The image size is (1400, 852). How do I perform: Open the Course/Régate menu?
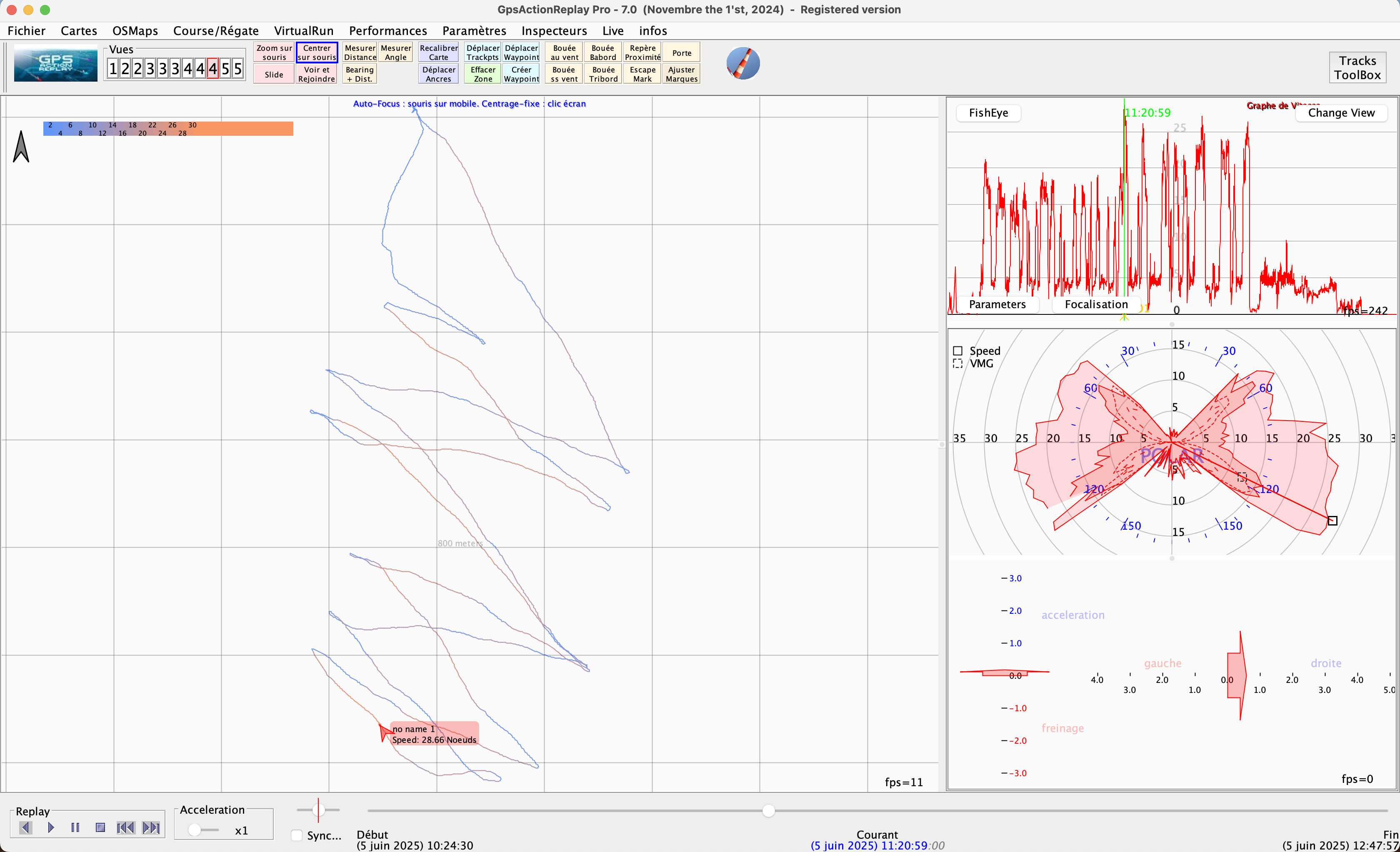pyautogui.click(x=216, y=31)
